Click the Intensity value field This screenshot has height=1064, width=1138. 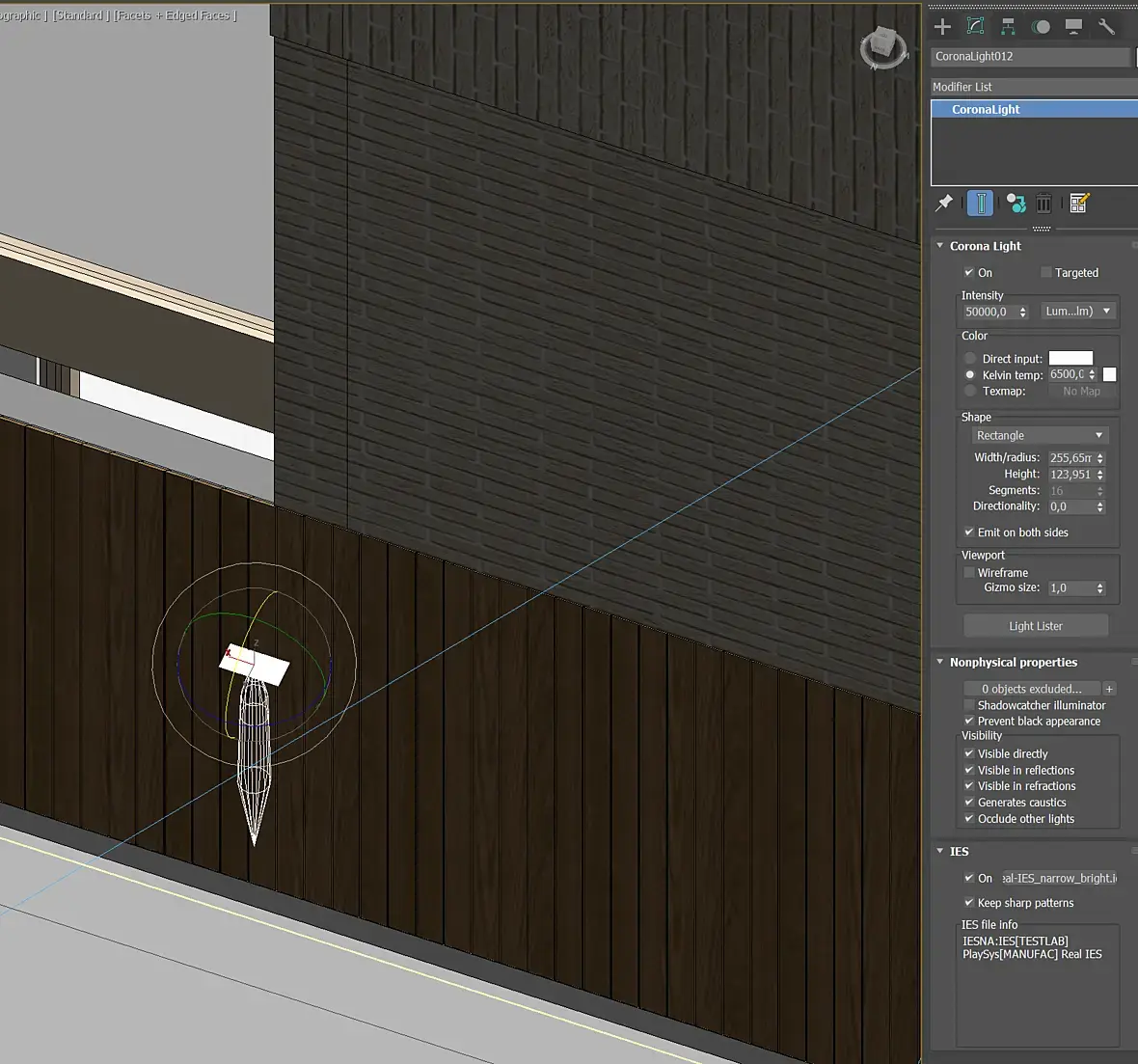tap(989, 312)
